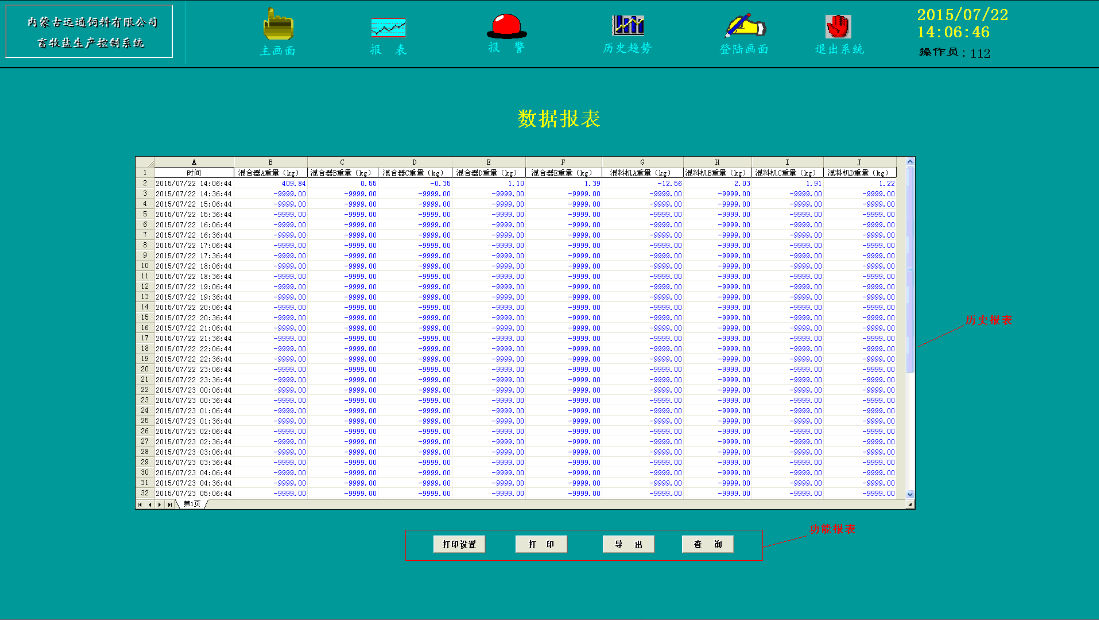
Task: Click the 混料机A重量 (kg) header cell
Action: point(643,172)
